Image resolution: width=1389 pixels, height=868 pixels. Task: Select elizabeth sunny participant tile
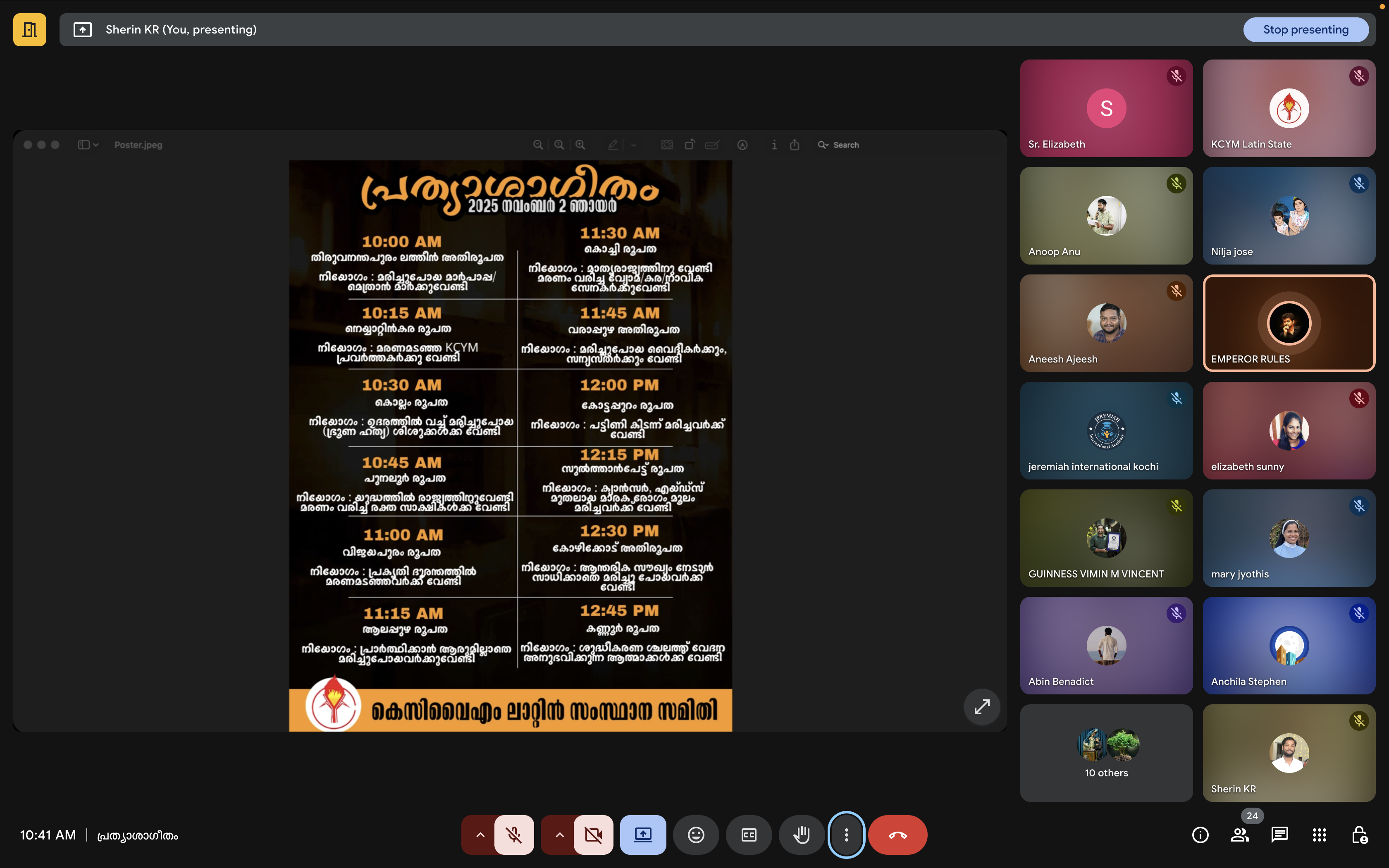tap(1289, 430)
